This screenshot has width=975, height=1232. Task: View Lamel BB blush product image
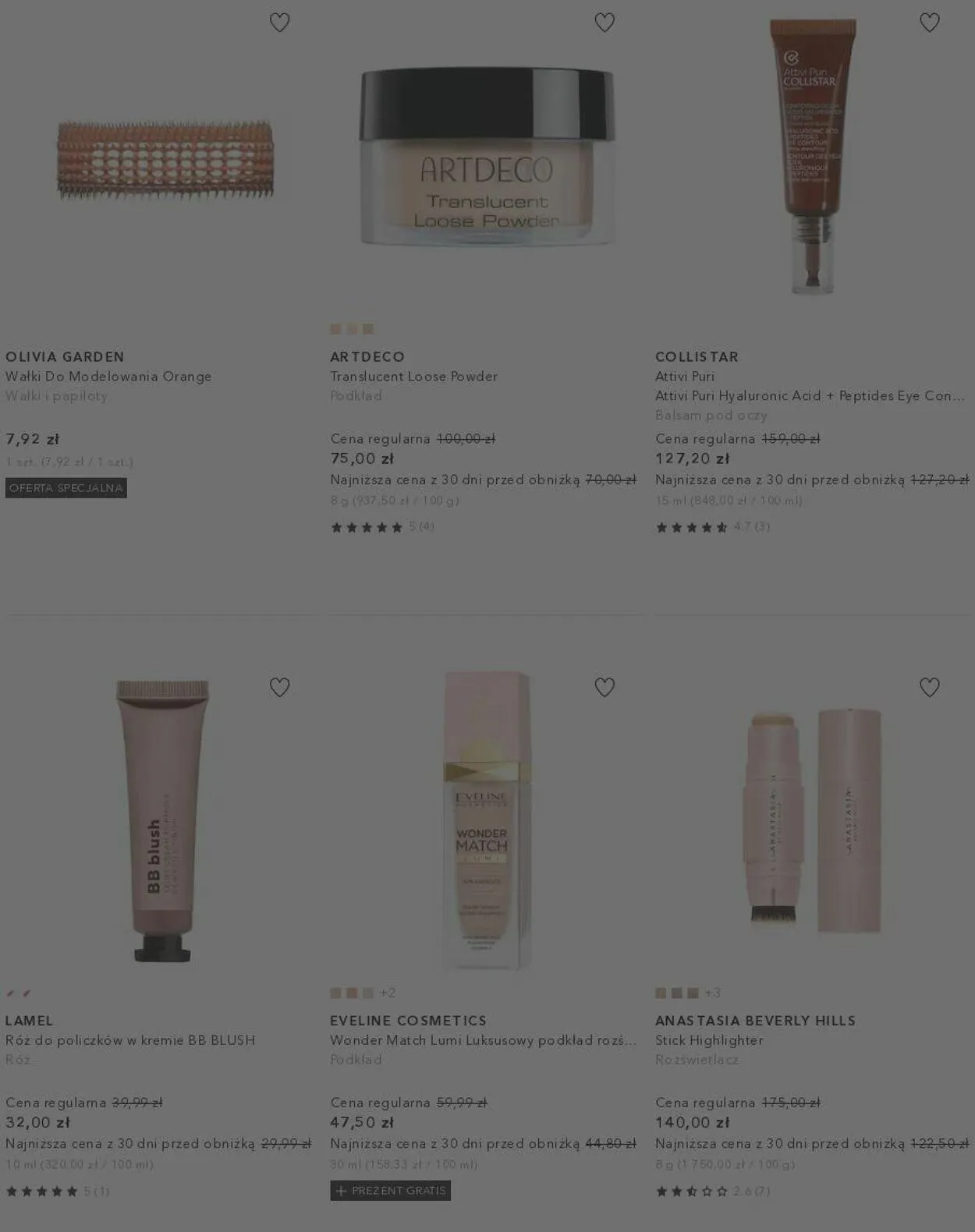pyautogui.click(x=163, y=820)
